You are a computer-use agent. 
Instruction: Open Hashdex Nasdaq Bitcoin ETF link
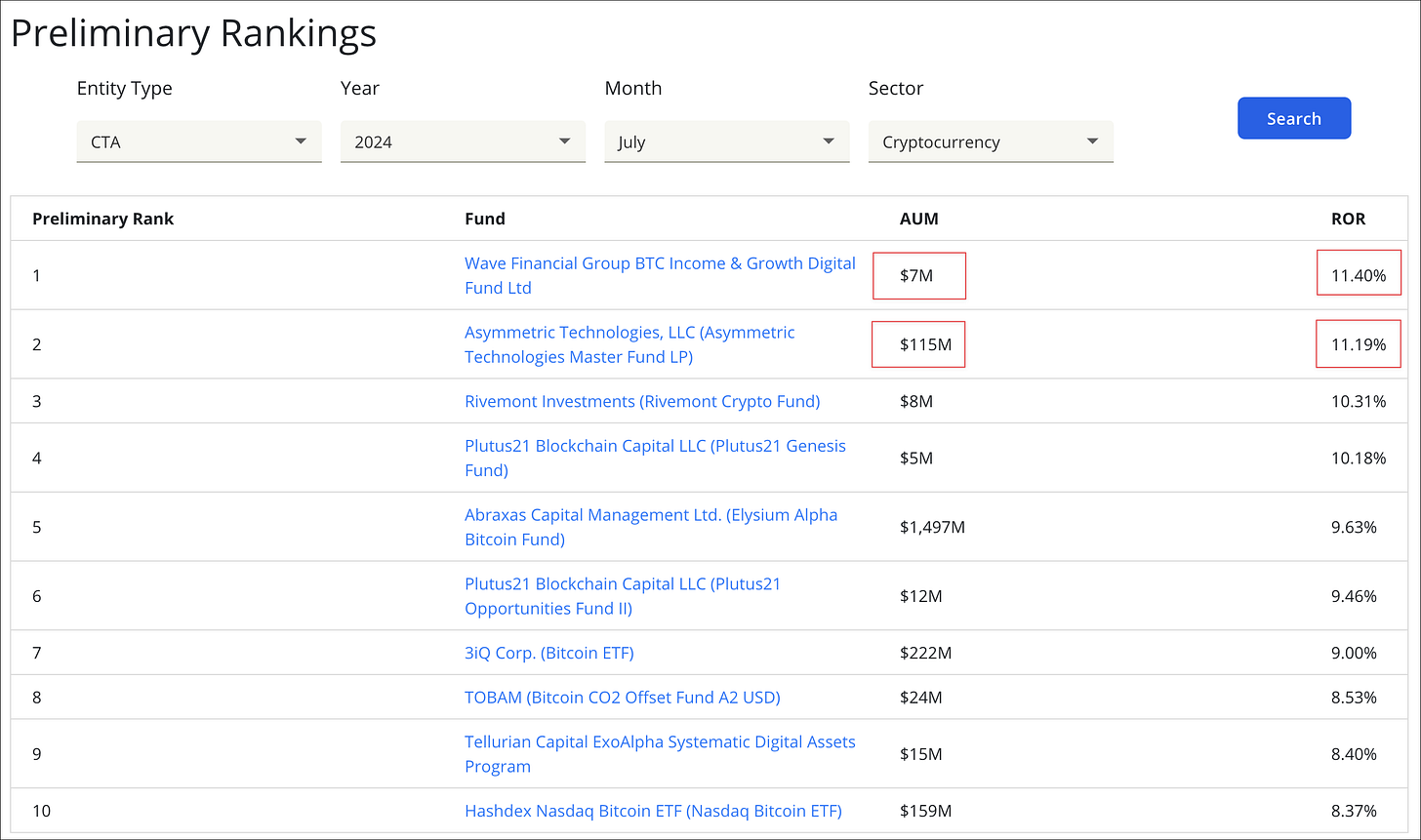pos(653,811)
